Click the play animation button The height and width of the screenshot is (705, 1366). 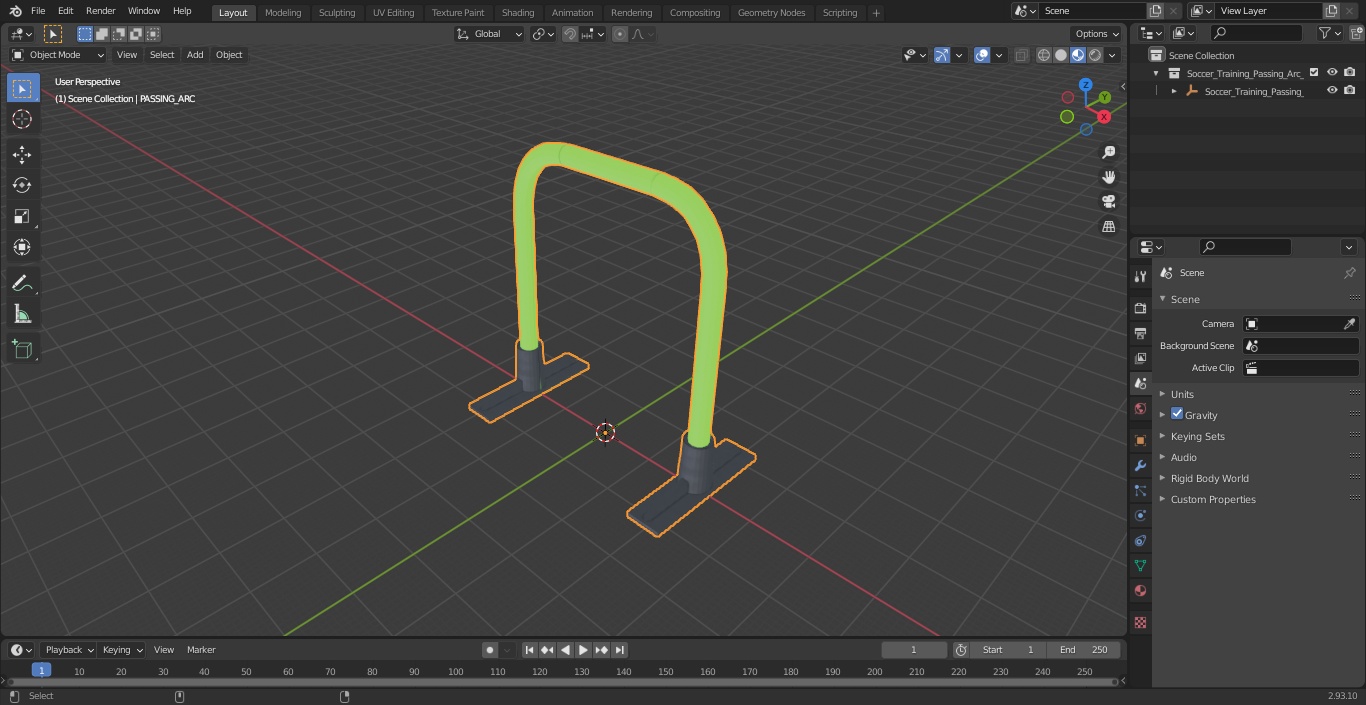(583, 650)
